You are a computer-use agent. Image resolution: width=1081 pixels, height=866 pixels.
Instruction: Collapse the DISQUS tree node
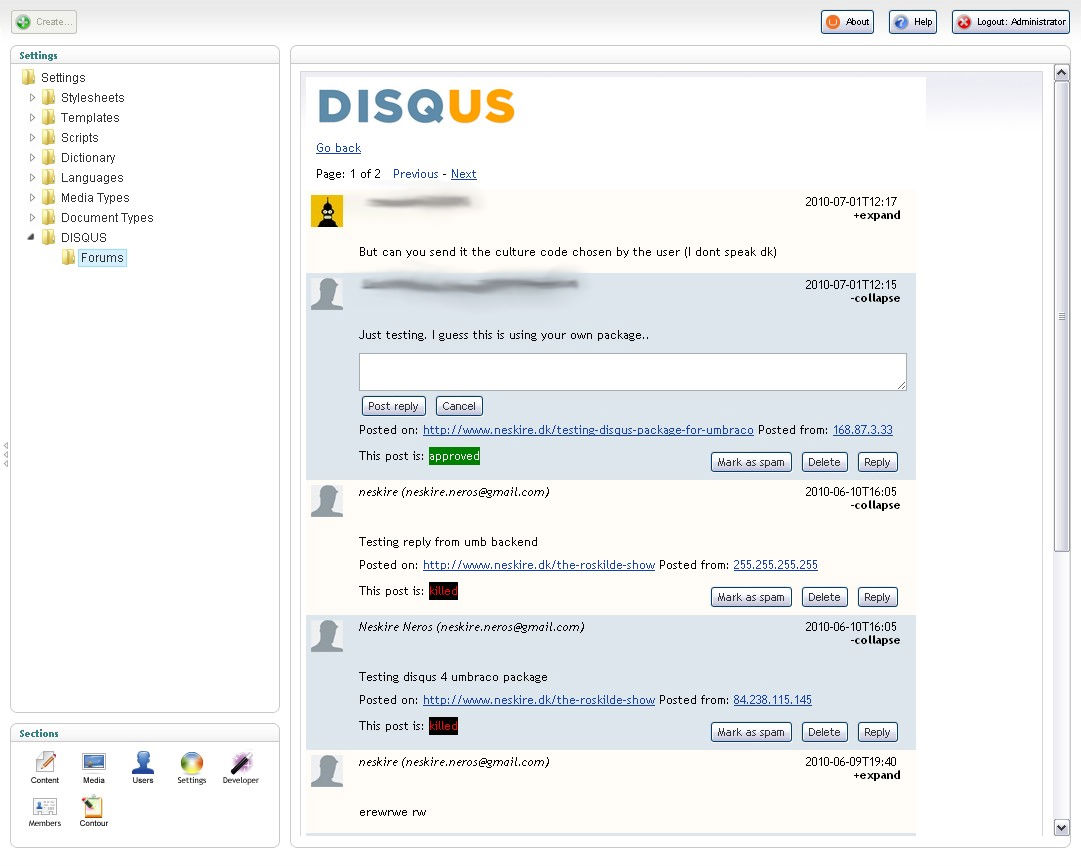(x=31, y=237)
